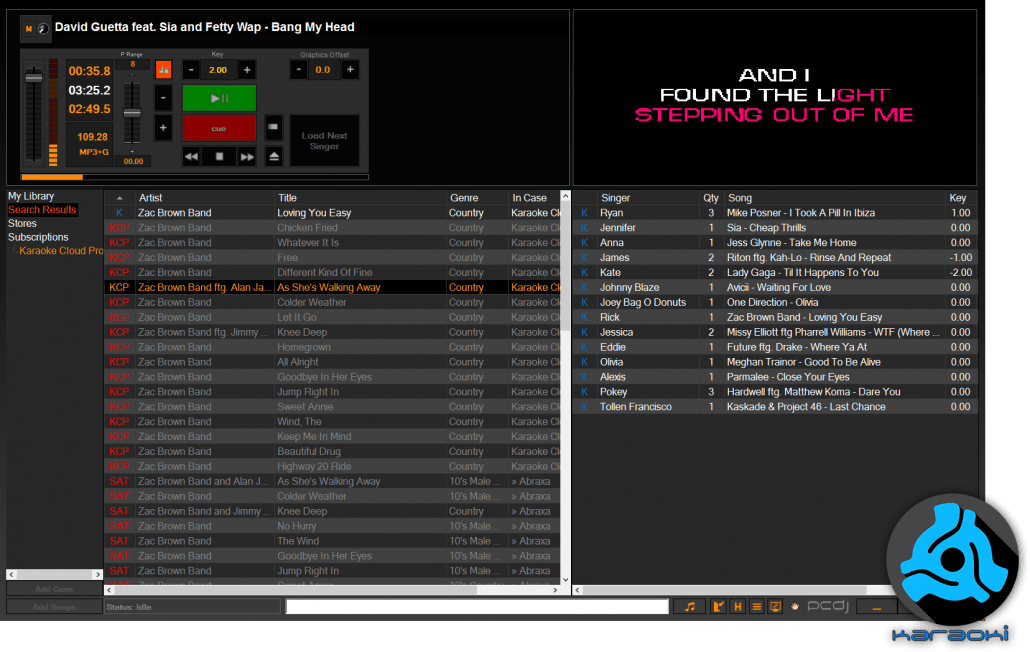This screenshot has width=1030, height=652.
Task: Click the rewind button in the player
Action: [192, 156]
